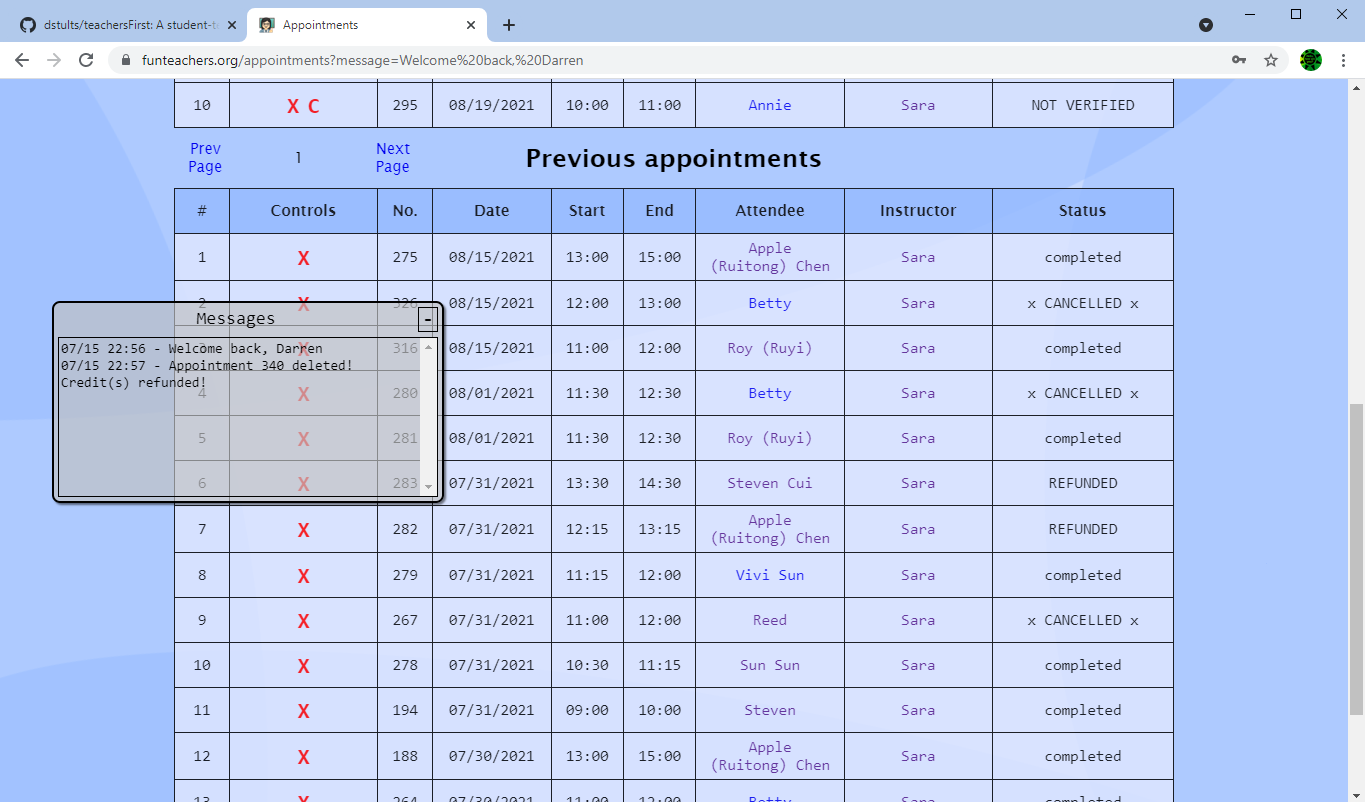Click page number 1 indicator
The image size is (1365, 802).
pos(298,157)
